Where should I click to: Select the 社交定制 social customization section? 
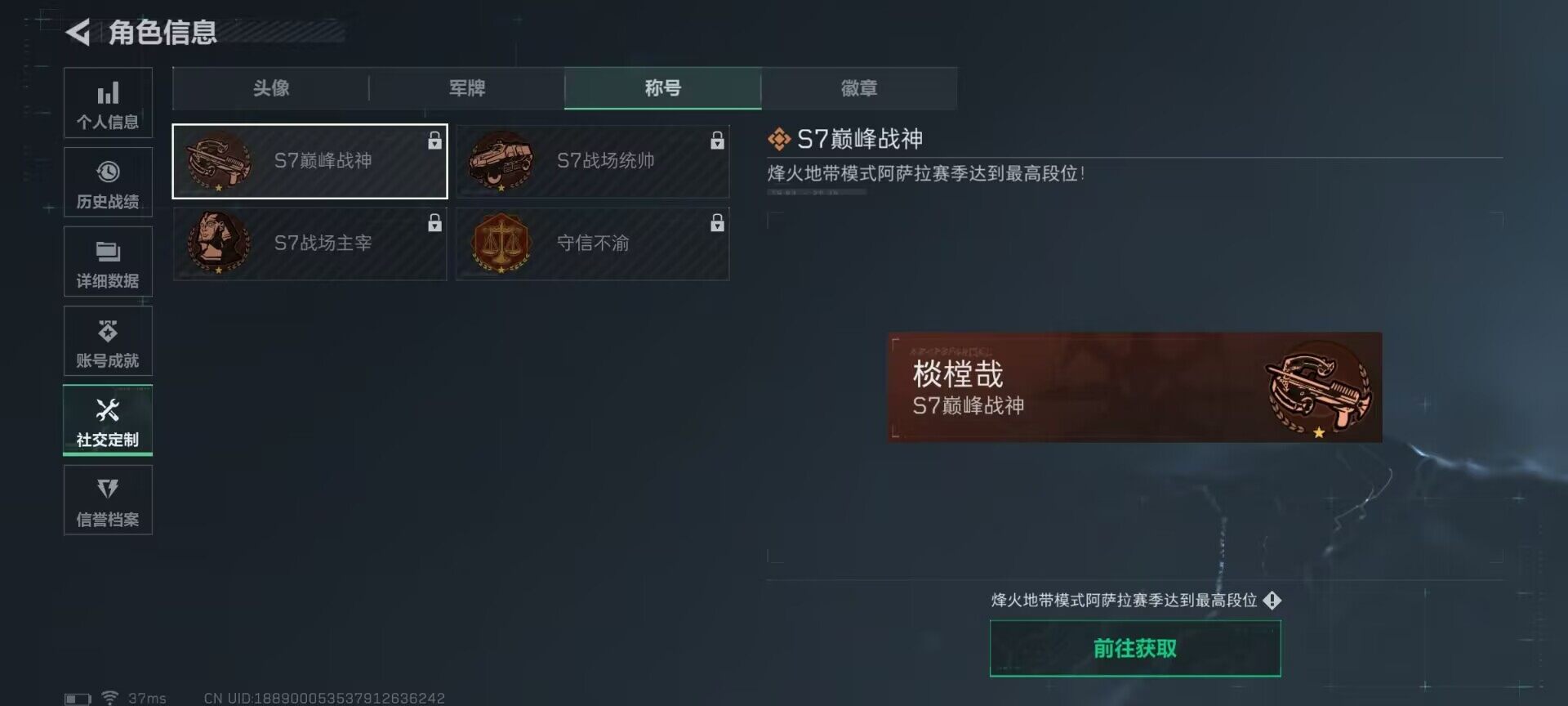coord(108,420)
